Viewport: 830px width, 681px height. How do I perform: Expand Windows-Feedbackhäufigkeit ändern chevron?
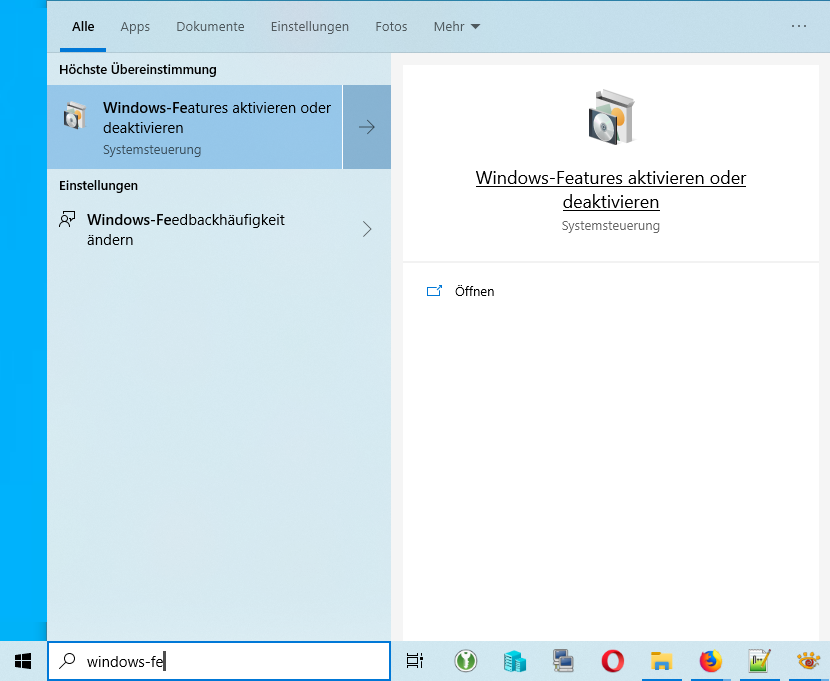pyautogui.click(x=367, y=229)
